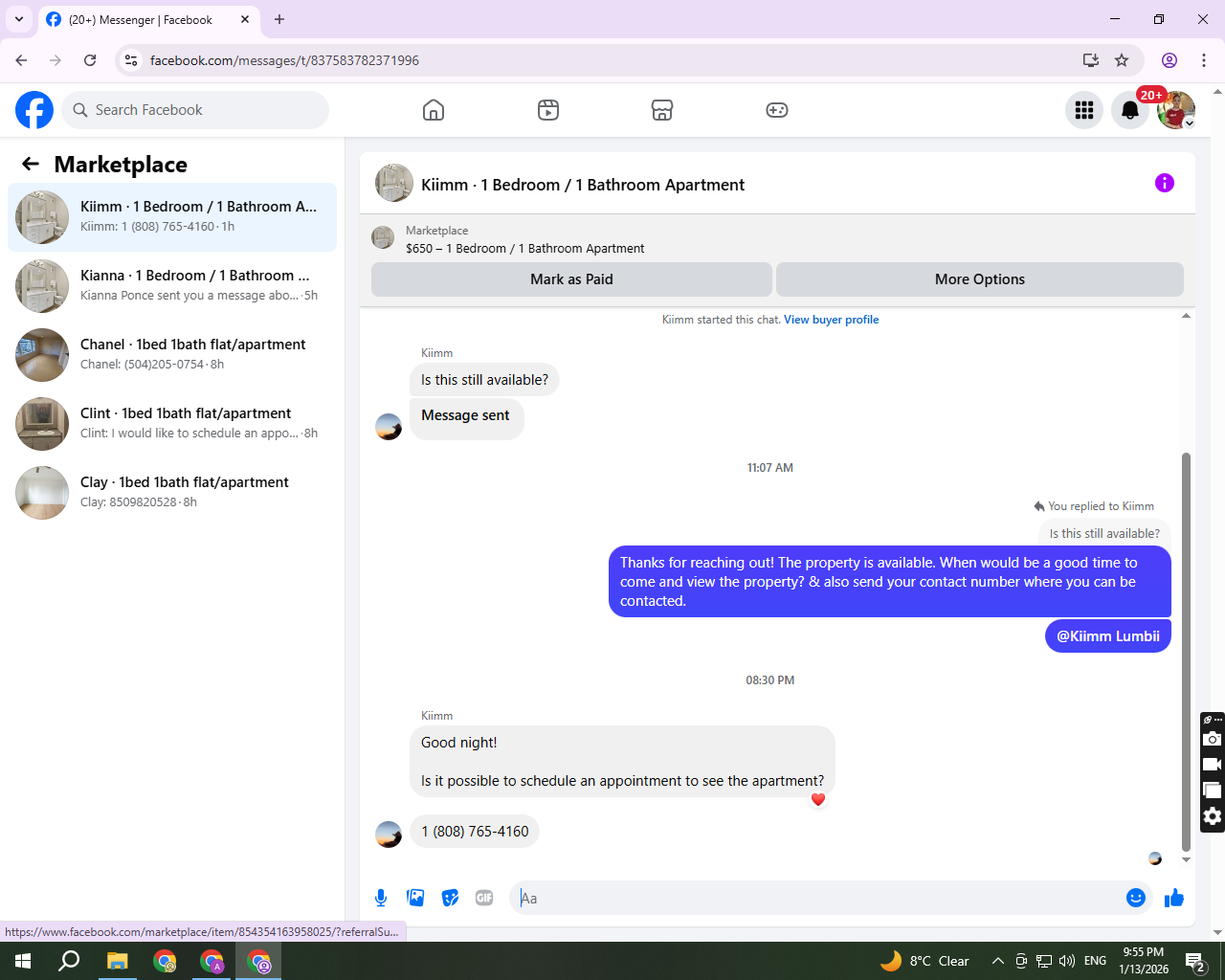Open File Explorer from the taskbar
This screenshot has height=980, width=1225.
(117, 961)
